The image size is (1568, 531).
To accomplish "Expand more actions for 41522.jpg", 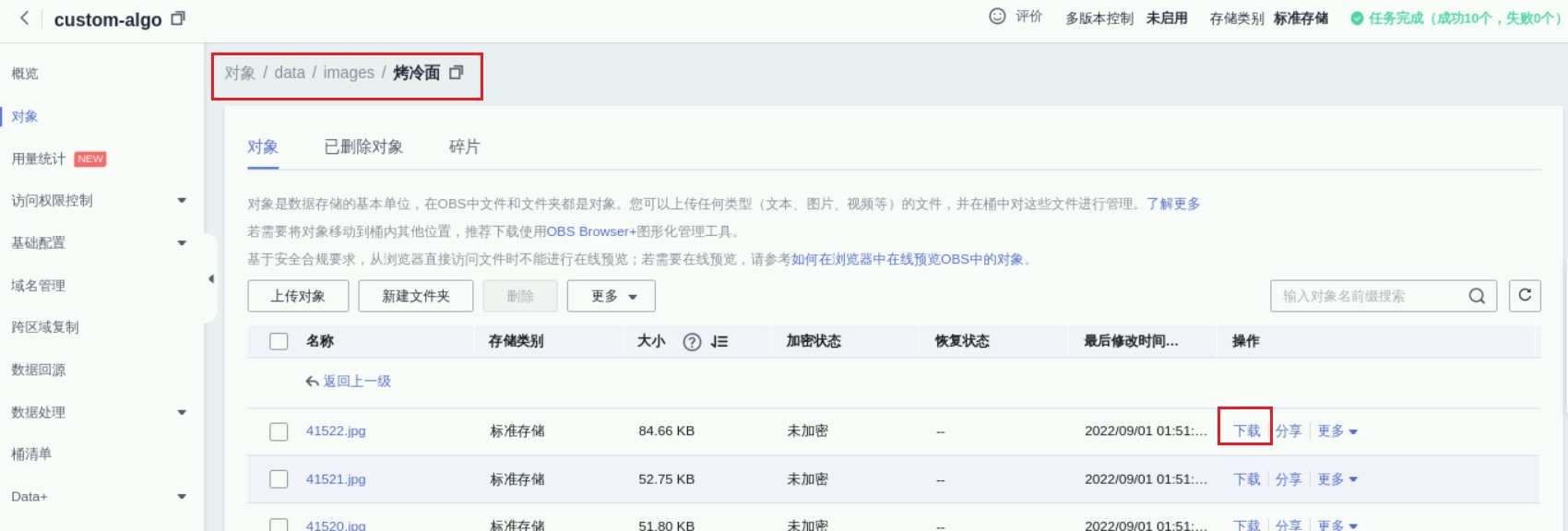I will [x=1336, y=431].
